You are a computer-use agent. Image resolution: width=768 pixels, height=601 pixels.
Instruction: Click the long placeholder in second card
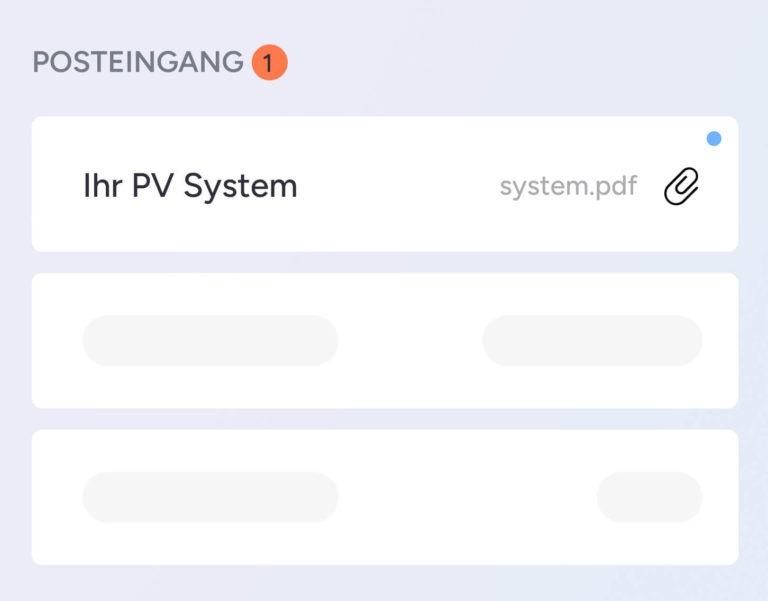[210, 341]
